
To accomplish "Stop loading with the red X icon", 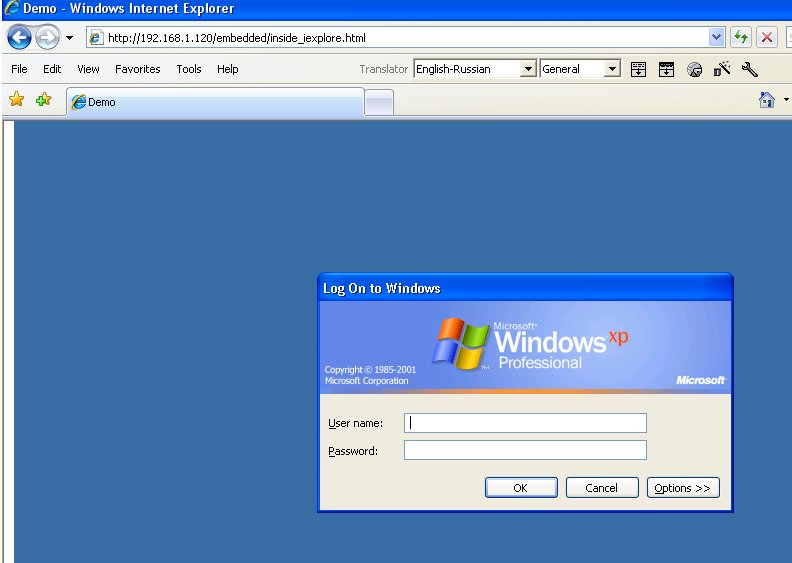I will pyautogui.click(x=767, y=37).
